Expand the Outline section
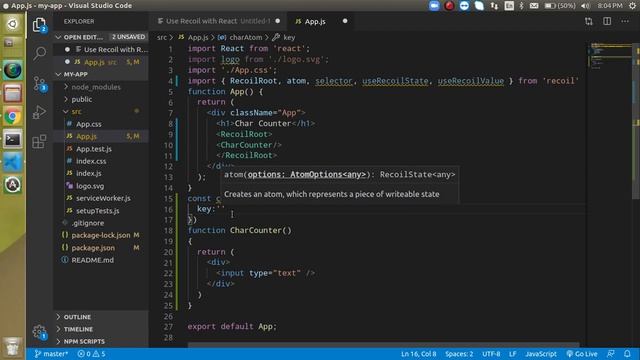 pyautogui.click(x=101, y=317)
